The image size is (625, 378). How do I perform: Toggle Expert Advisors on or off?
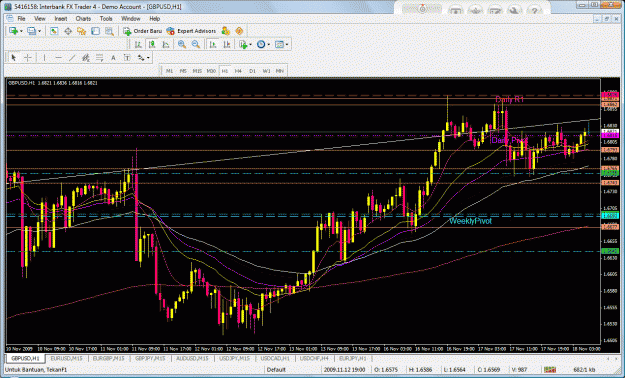tap(191, 31)
